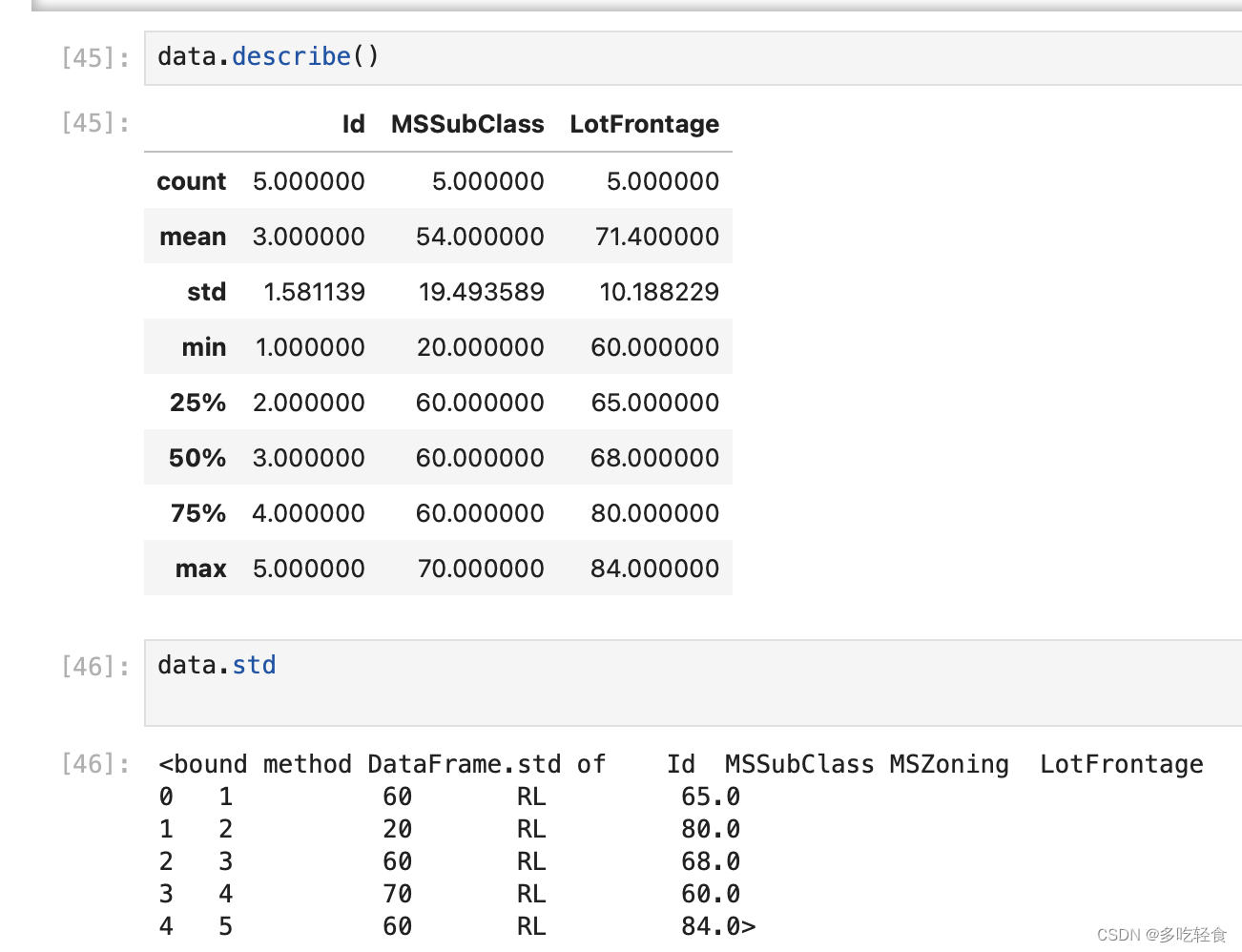Viewport: 1242px width, 952px height.
Task: Select the 25% row label
Action: [x=198, y=403]
